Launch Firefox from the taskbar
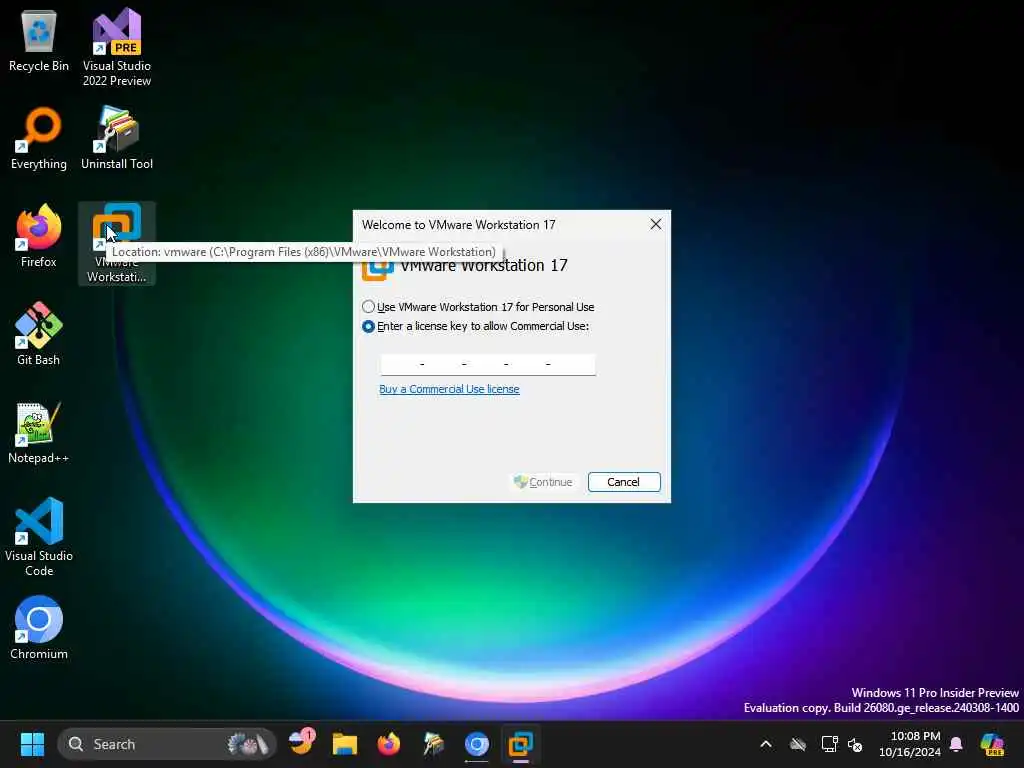The width and height of the screenshot is (1024, 768). tap(389, 744)
